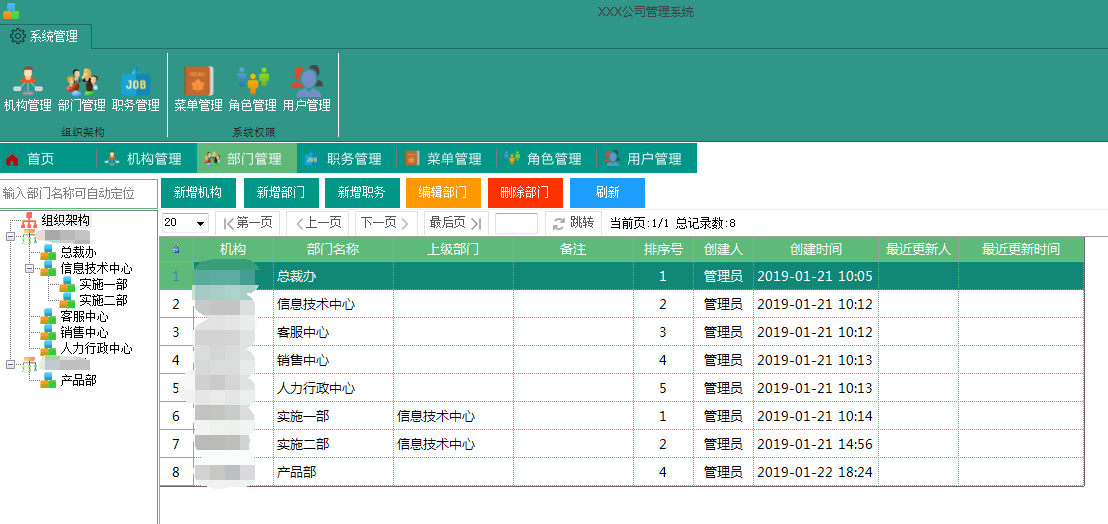The width and height of the screenshot is (1108, 524).
Task: Click the 总裁办 tree node icon
Action: pyautogui.click(x=48, y=252)
